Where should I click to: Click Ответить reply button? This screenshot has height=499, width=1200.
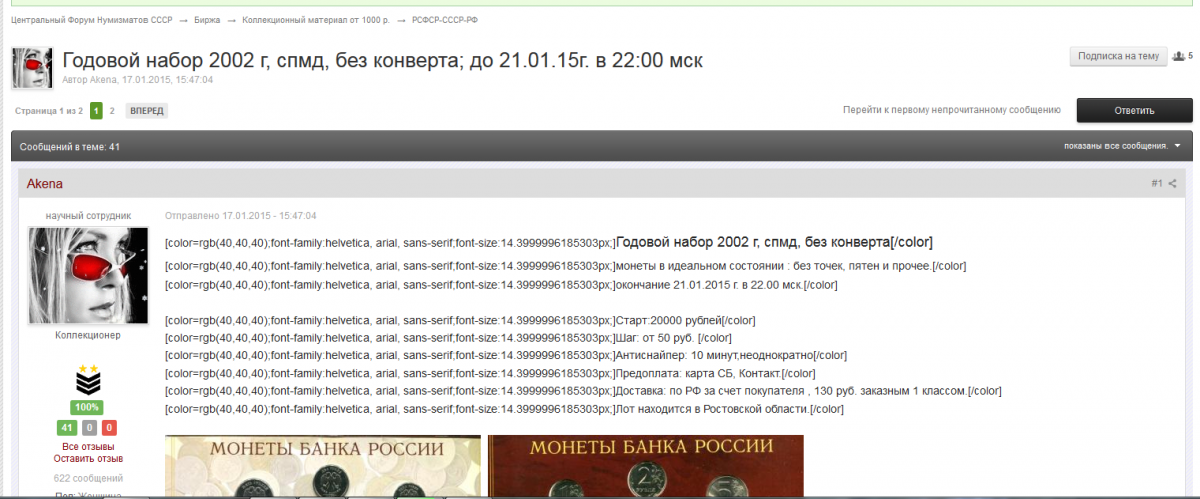point(1134,111)
